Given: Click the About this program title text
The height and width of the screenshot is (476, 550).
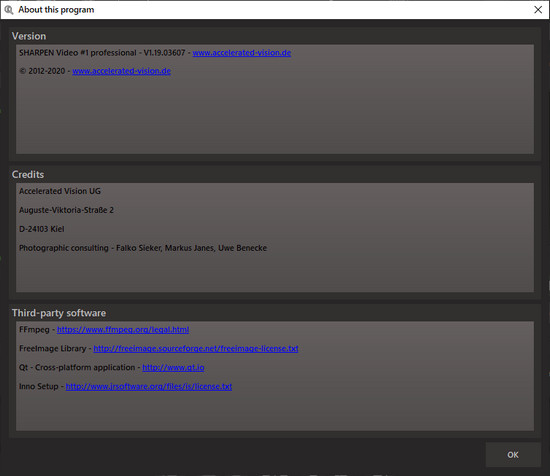Looking at the screenshot, I should pyautogui.click(x=56, y=10).
